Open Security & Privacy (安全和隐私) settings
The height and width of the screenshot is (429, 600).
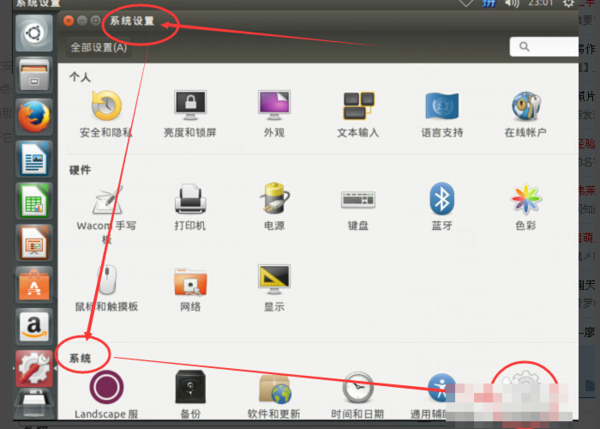tap(106, 114)
